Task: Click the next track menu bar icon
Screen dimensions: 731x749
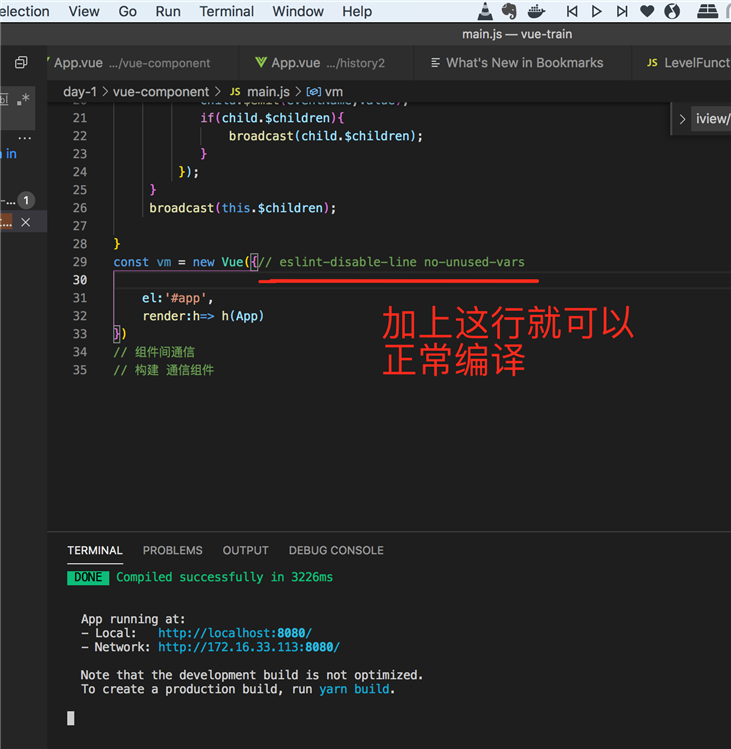Action: coord(622,11)
